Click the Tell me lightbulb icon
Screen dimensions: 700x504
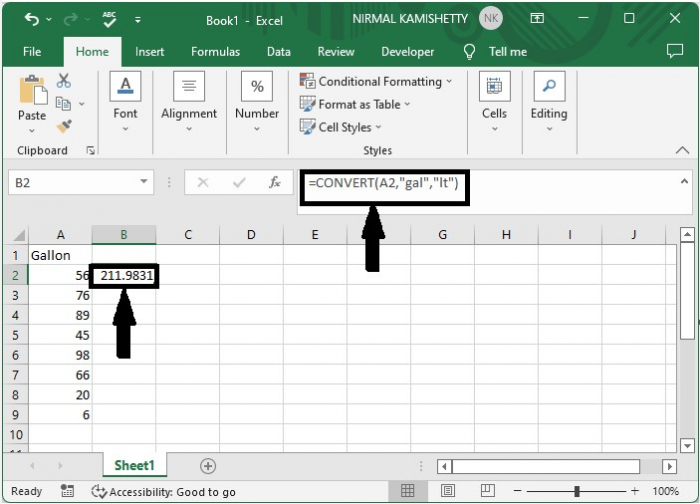[469, 52]
